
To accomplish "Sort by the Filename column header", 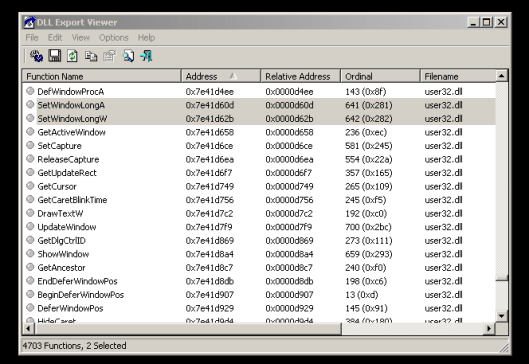I will click(x=458, y=76).
